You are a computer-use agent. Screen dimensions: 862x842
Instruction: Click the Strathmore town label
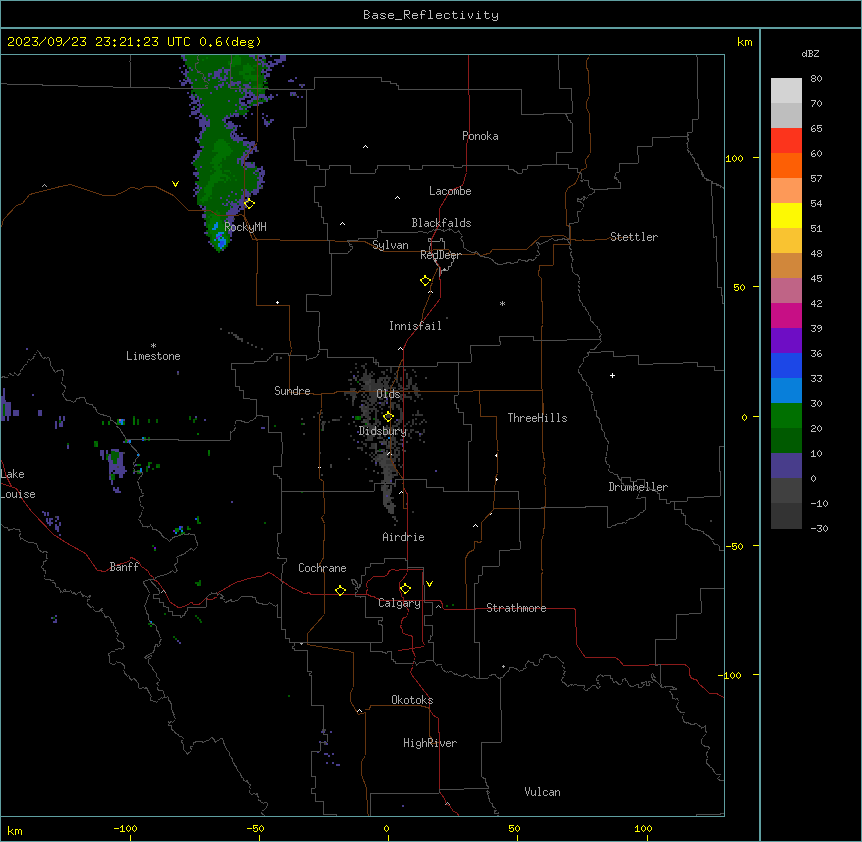coord(516,608)
